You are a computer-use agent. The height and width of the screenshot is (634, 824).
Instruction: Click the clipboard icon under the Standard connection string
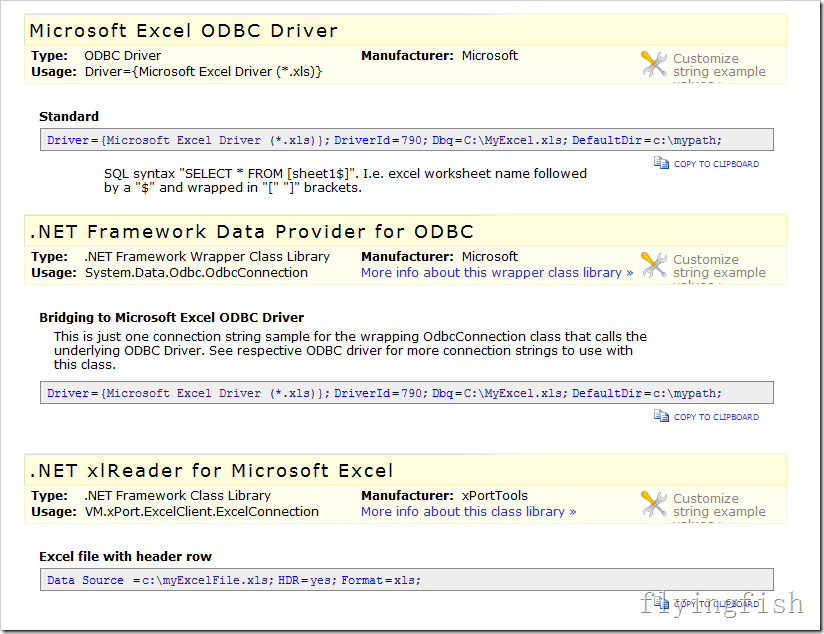pyautogui.click(x=661, y=163)
